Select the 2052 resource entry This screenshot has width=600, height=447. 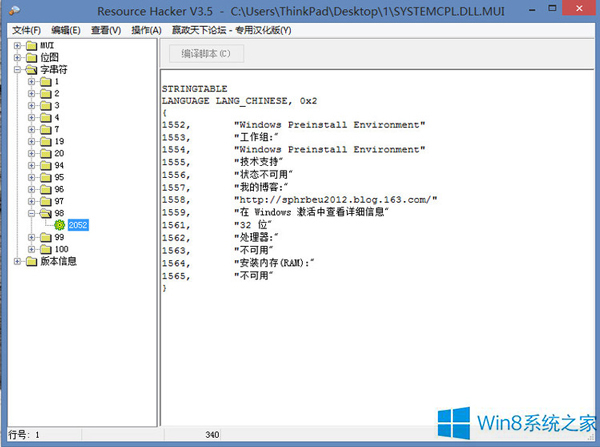pos(78,225)
